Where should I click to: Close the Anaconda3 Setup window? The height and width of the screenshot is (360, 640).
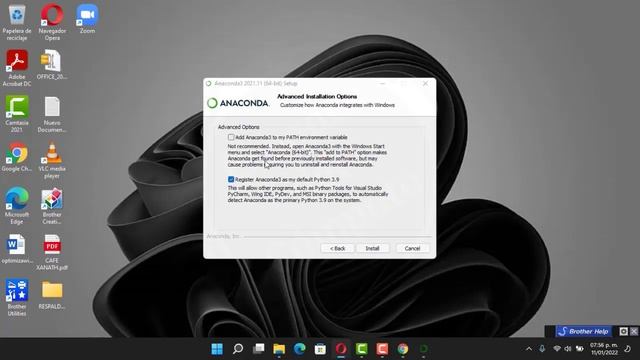coord(425,83)
